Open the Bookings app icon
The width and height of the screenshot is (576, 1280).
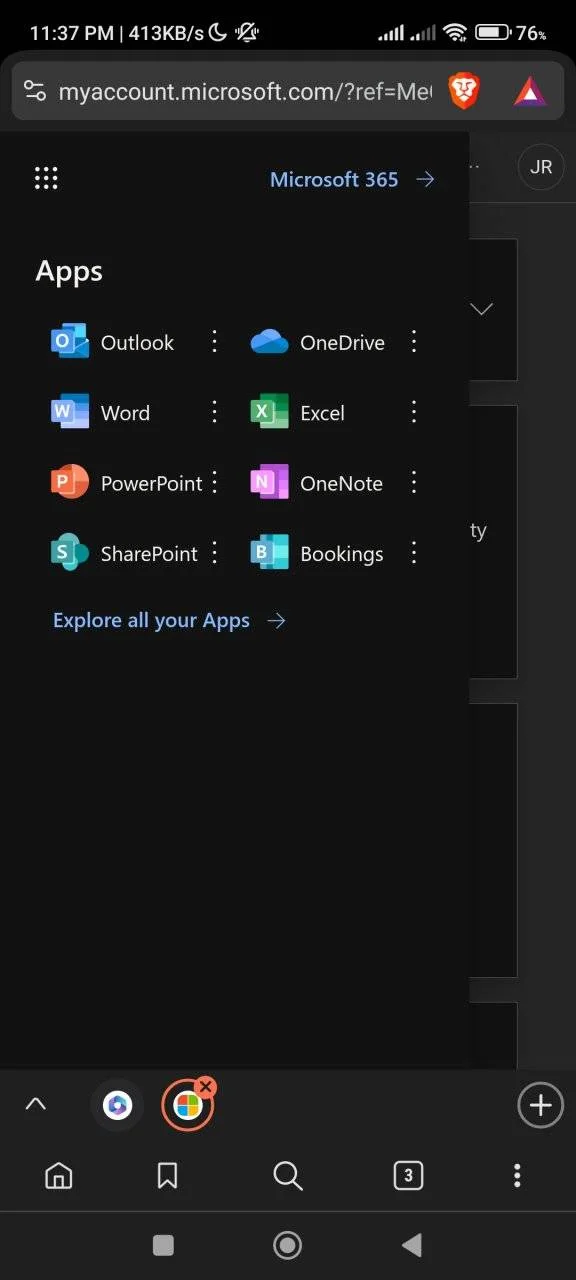pyautogui.click(x=269, y=553)
